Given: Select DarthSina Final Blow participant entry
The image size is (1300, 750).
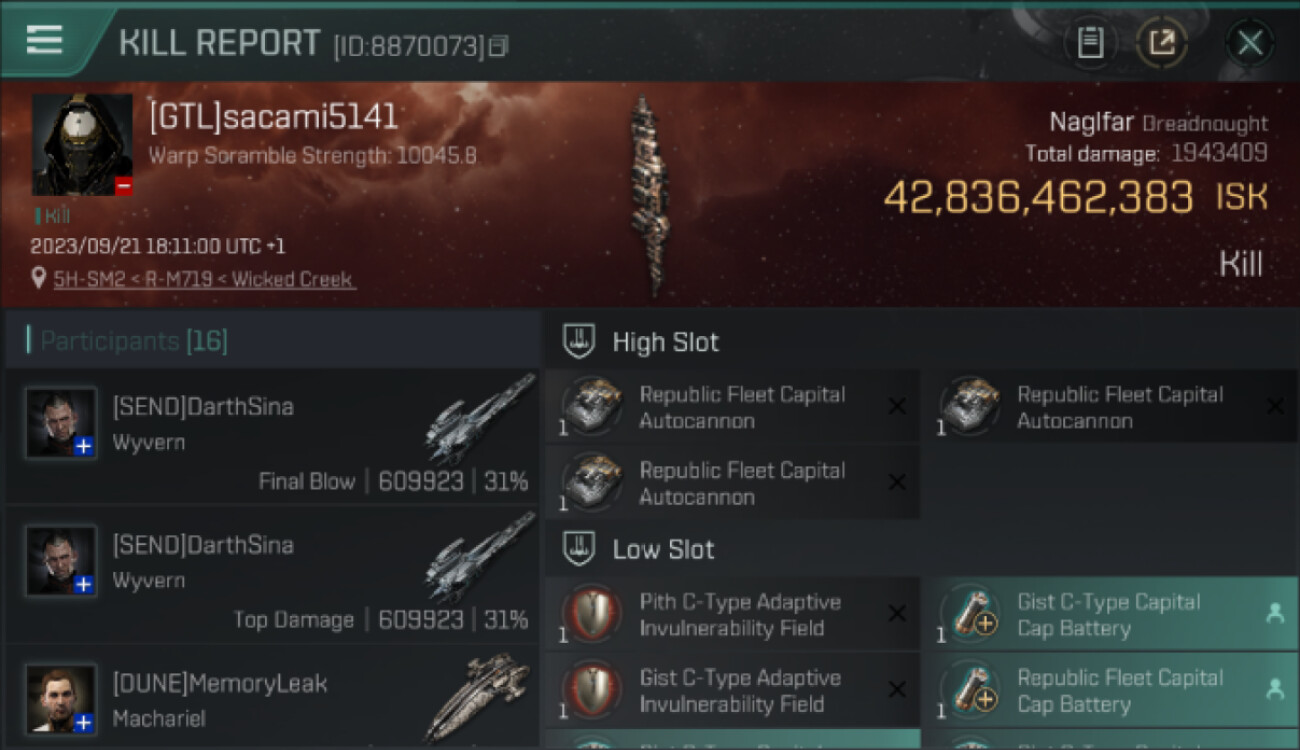Looking at the screenshot, I should [x=272, y=437].
